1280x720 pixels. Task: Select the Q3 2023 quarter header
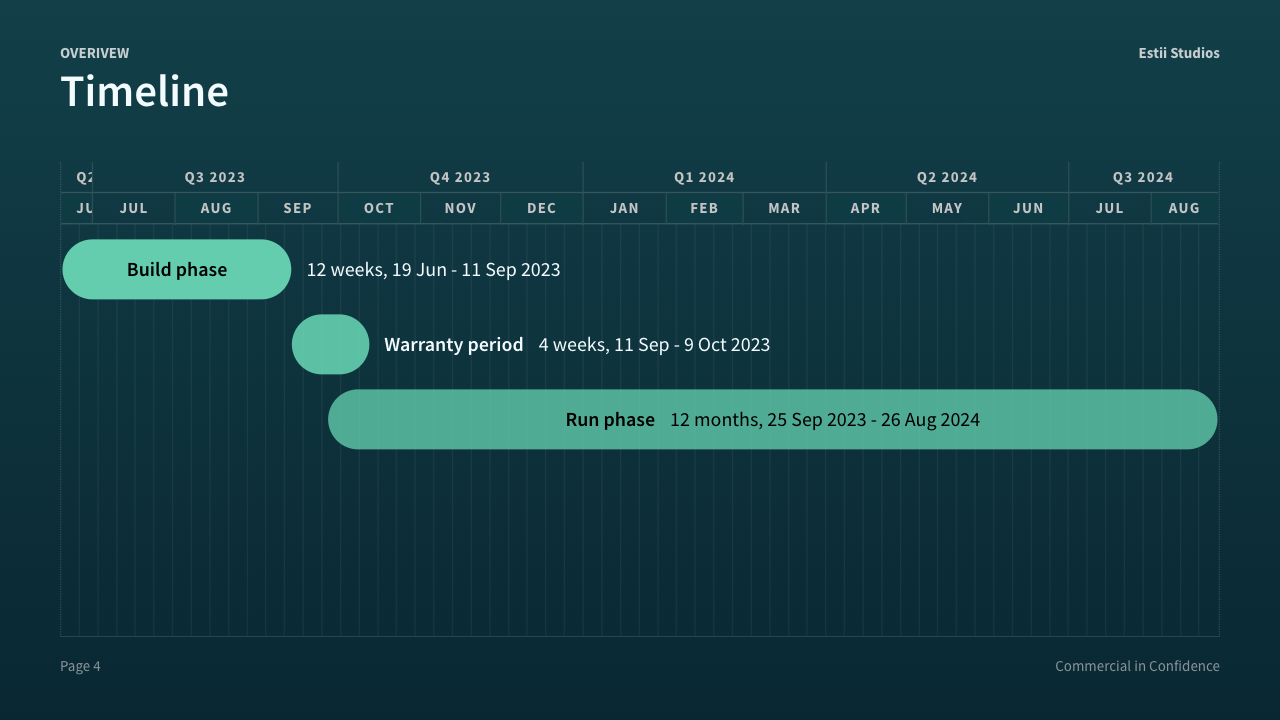(x=215, y=177)
